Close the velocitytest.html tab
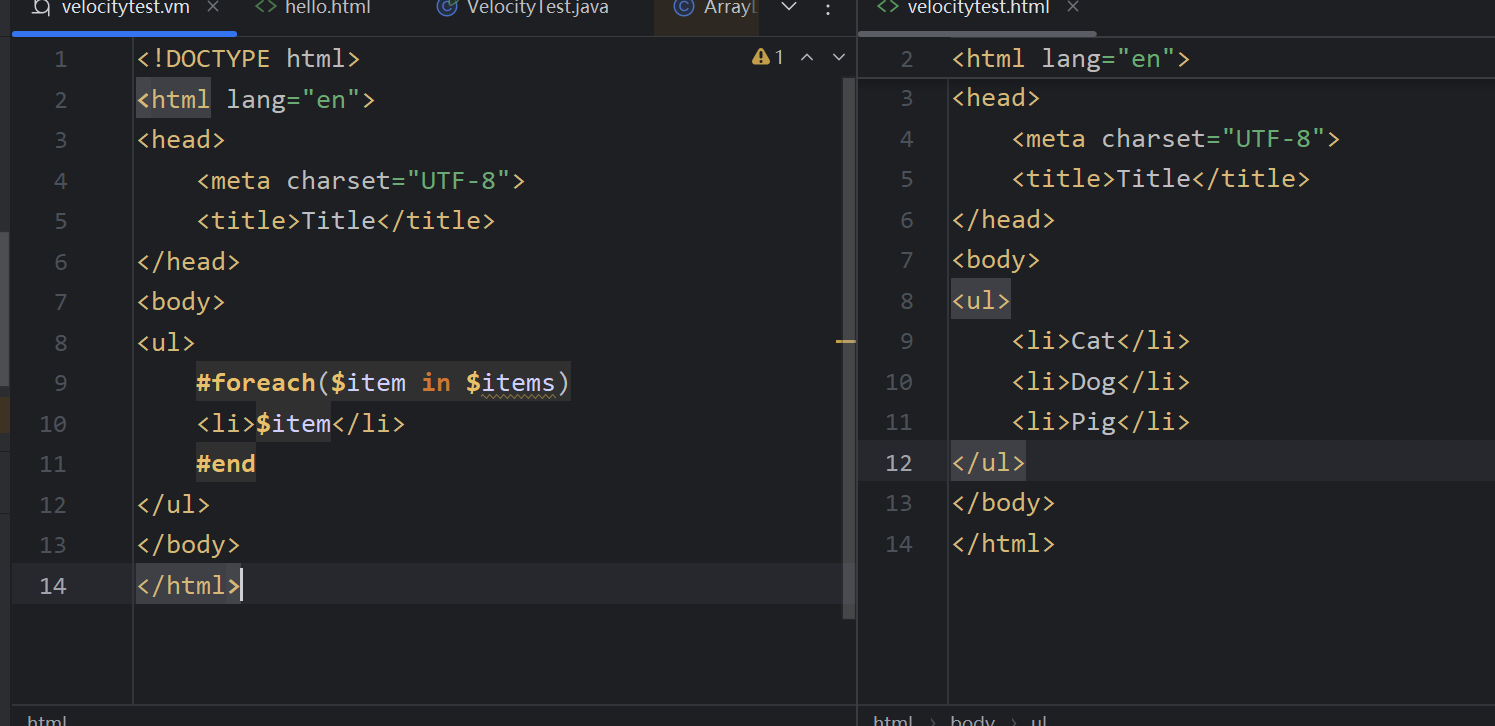Screen dimensions: 1495x726 [1073, 8]
